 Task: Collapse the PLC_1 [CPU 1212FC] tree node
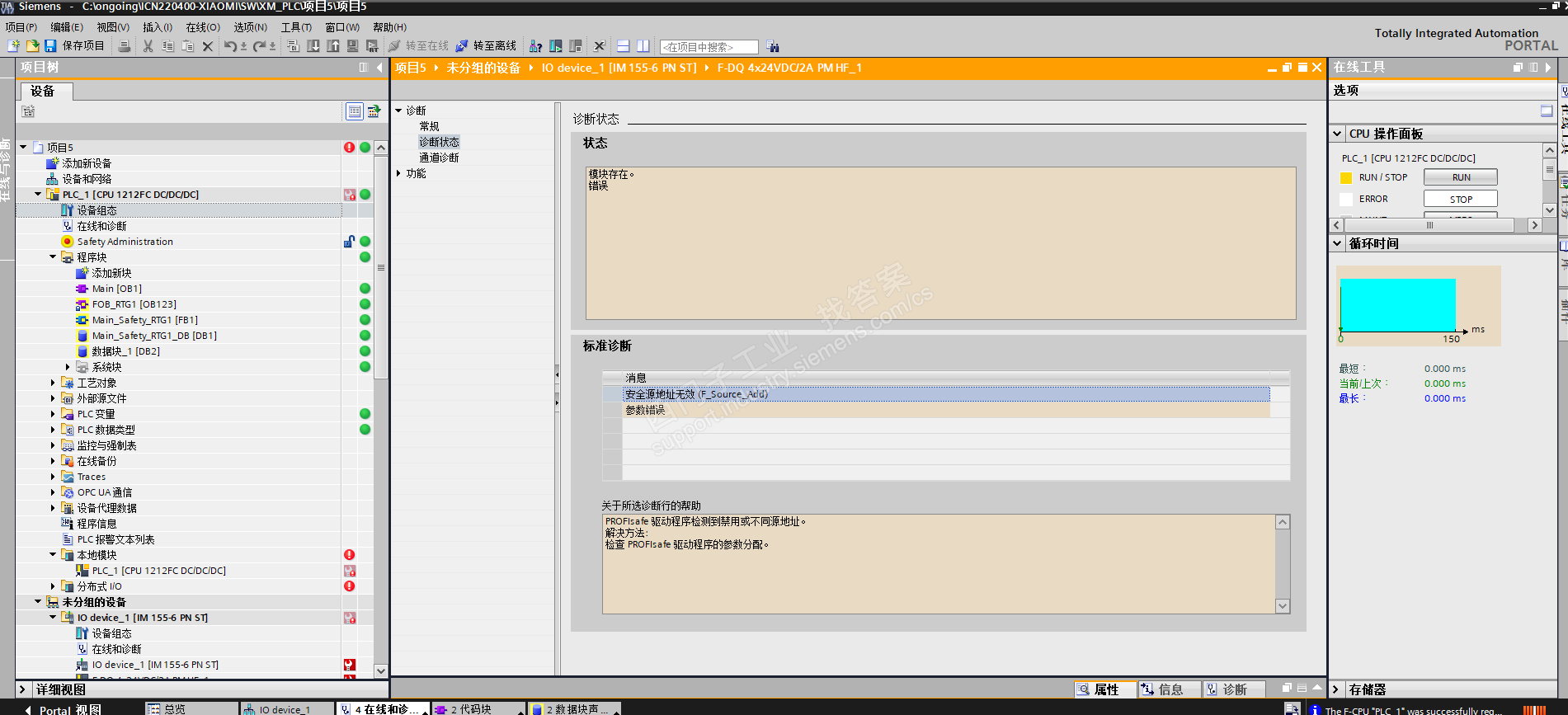38,195
